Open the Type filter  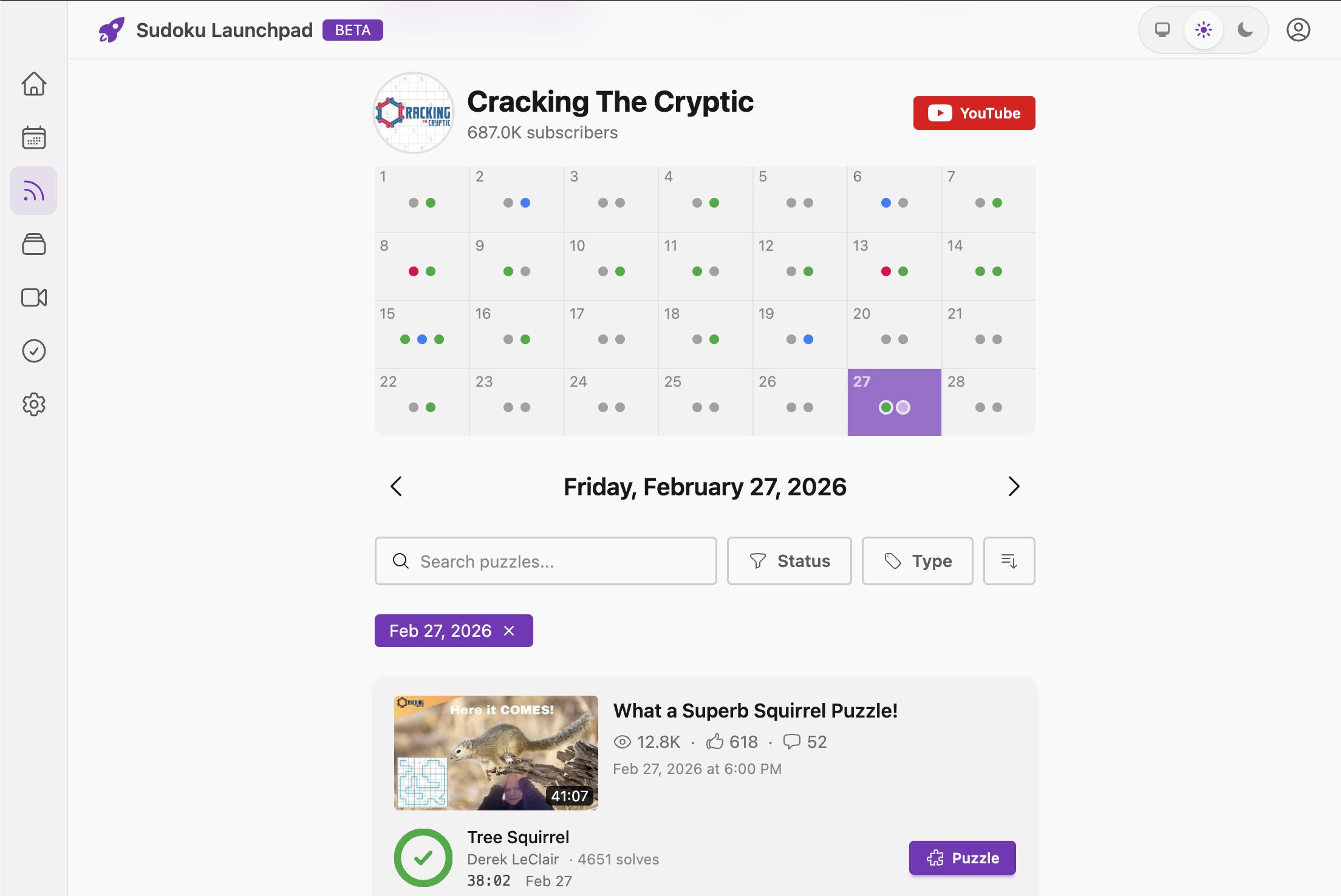[917, 561]
